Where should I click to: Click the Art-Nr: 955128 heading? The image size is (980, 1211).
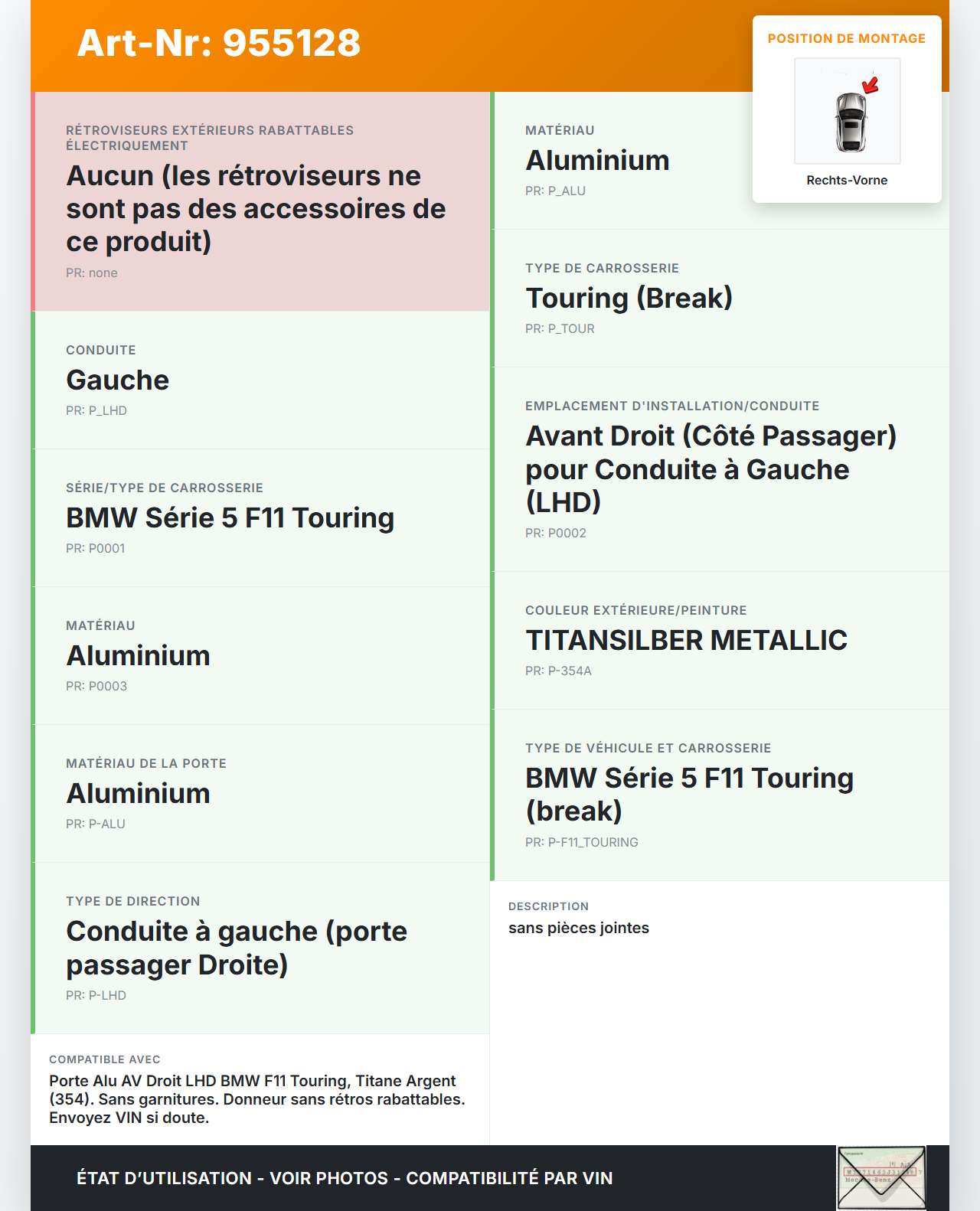(219, 43)
